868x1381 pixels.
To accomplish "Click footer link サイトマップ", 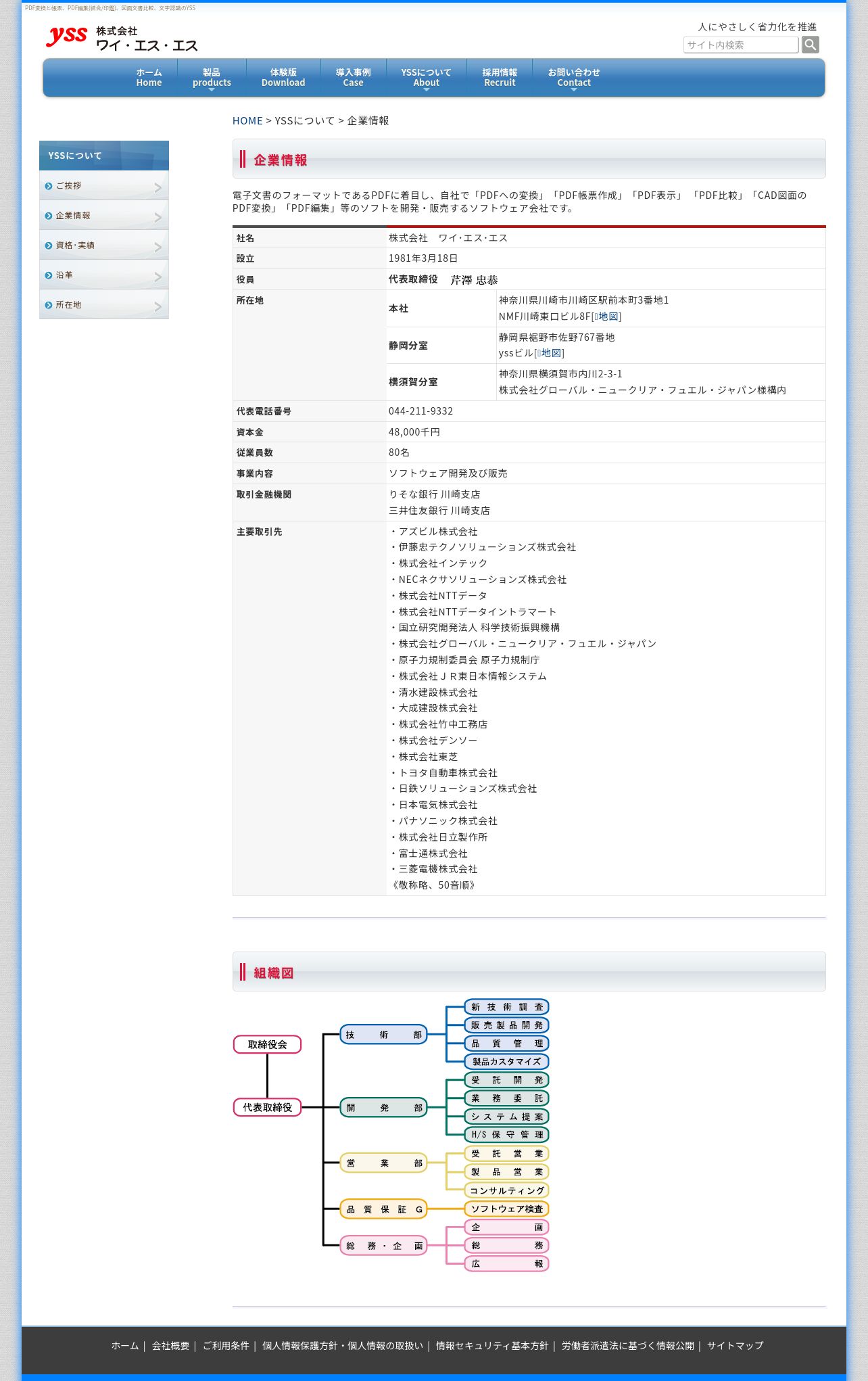I will tap(736, 1346).
